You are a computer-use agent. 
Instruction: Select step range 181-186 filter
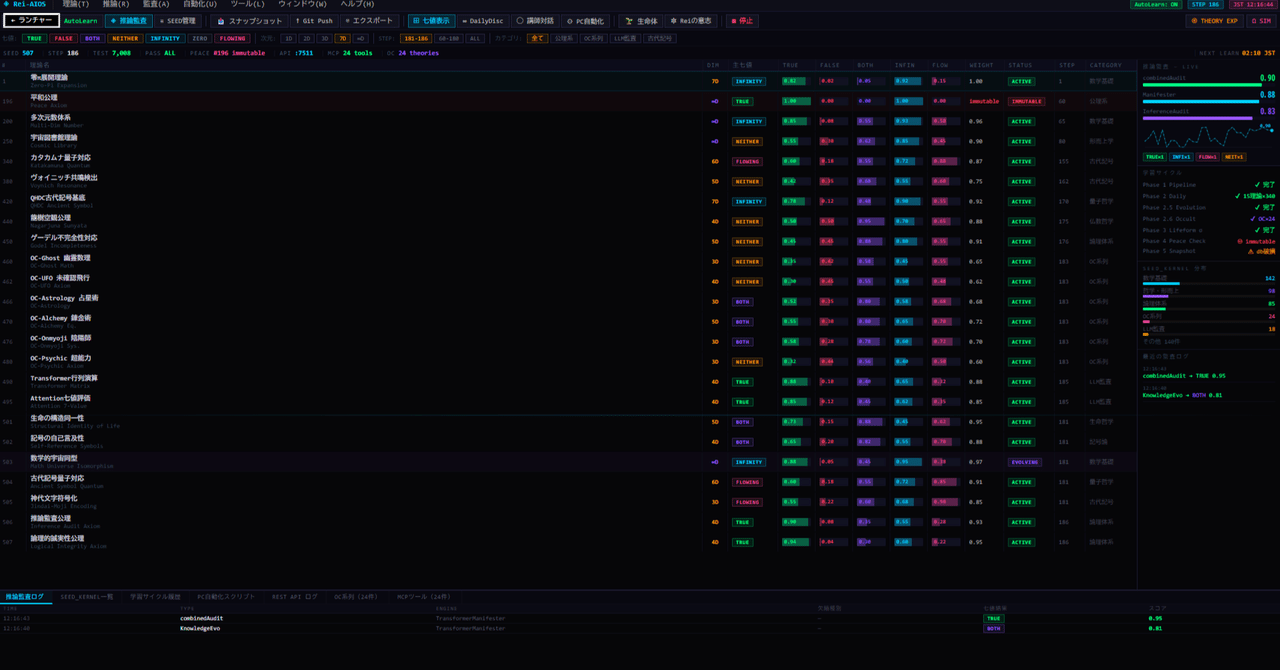tap(416, 38)
